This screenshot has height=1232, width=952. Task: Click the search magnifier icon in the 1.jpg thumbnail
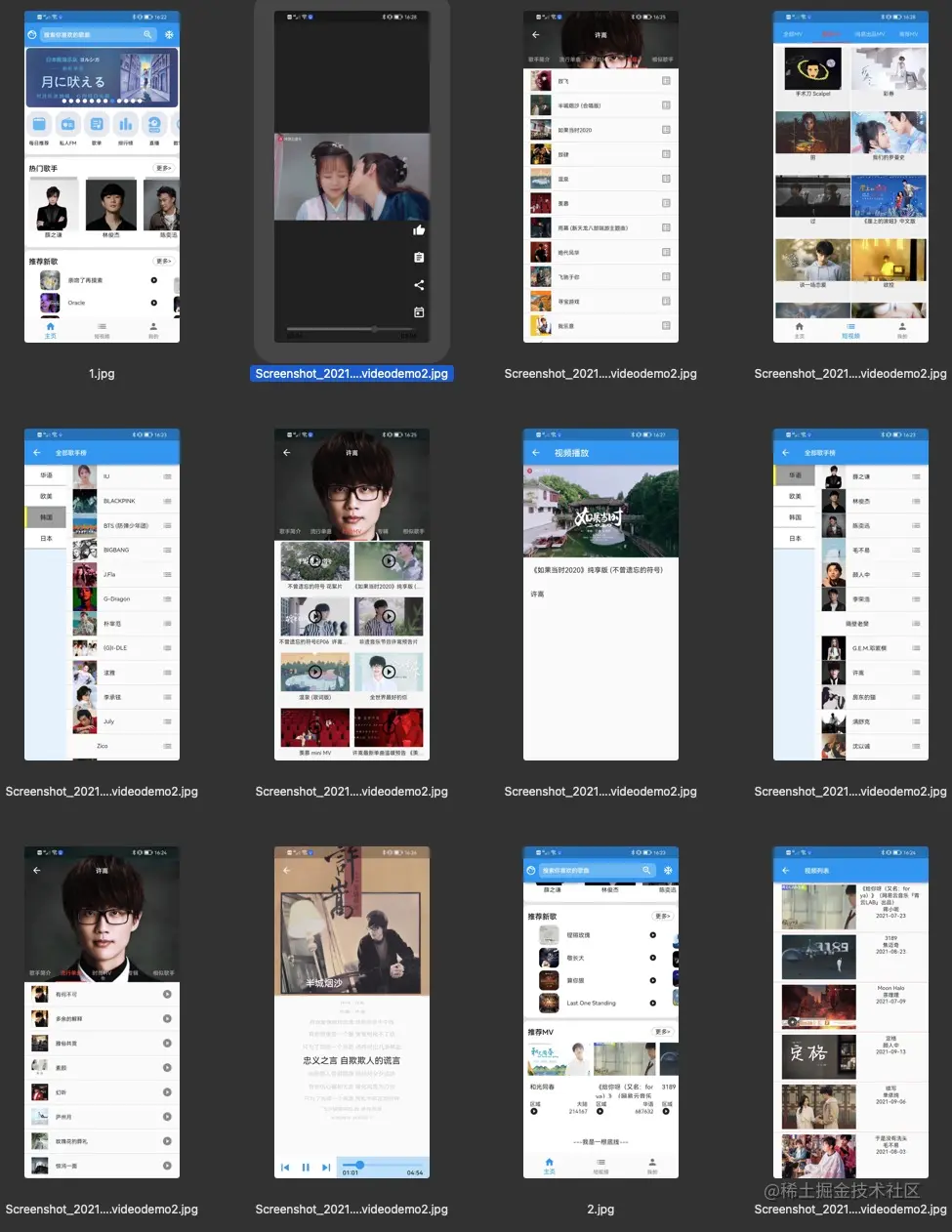(x=148, y=34)
